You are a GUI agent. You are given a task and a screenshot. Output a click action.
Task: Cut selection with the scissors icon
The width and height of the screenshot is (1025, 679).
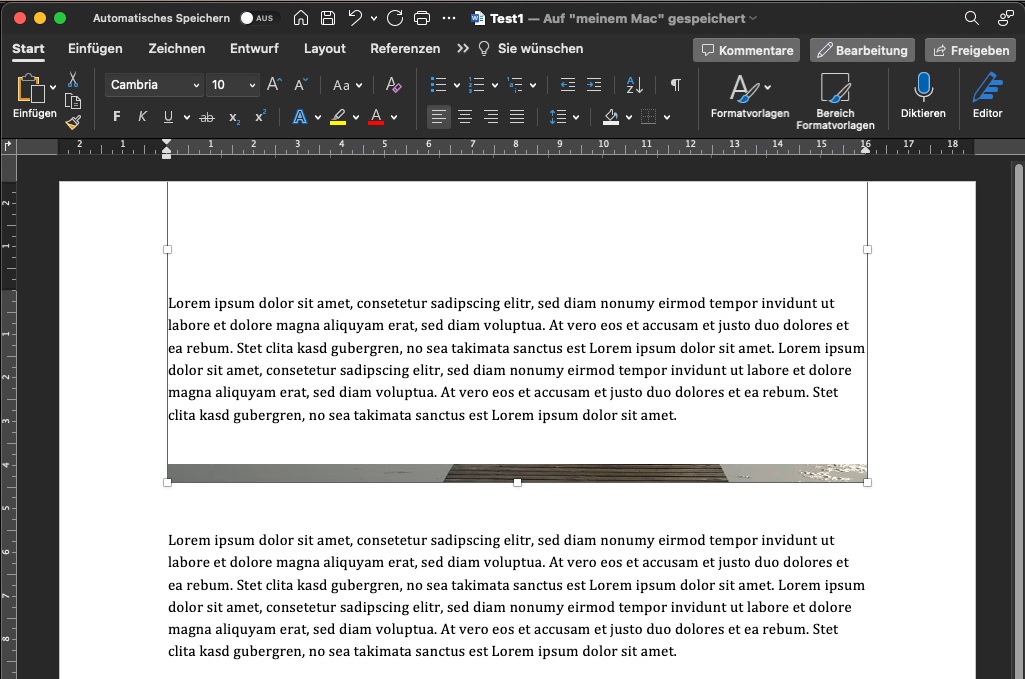tap(73, 80)
